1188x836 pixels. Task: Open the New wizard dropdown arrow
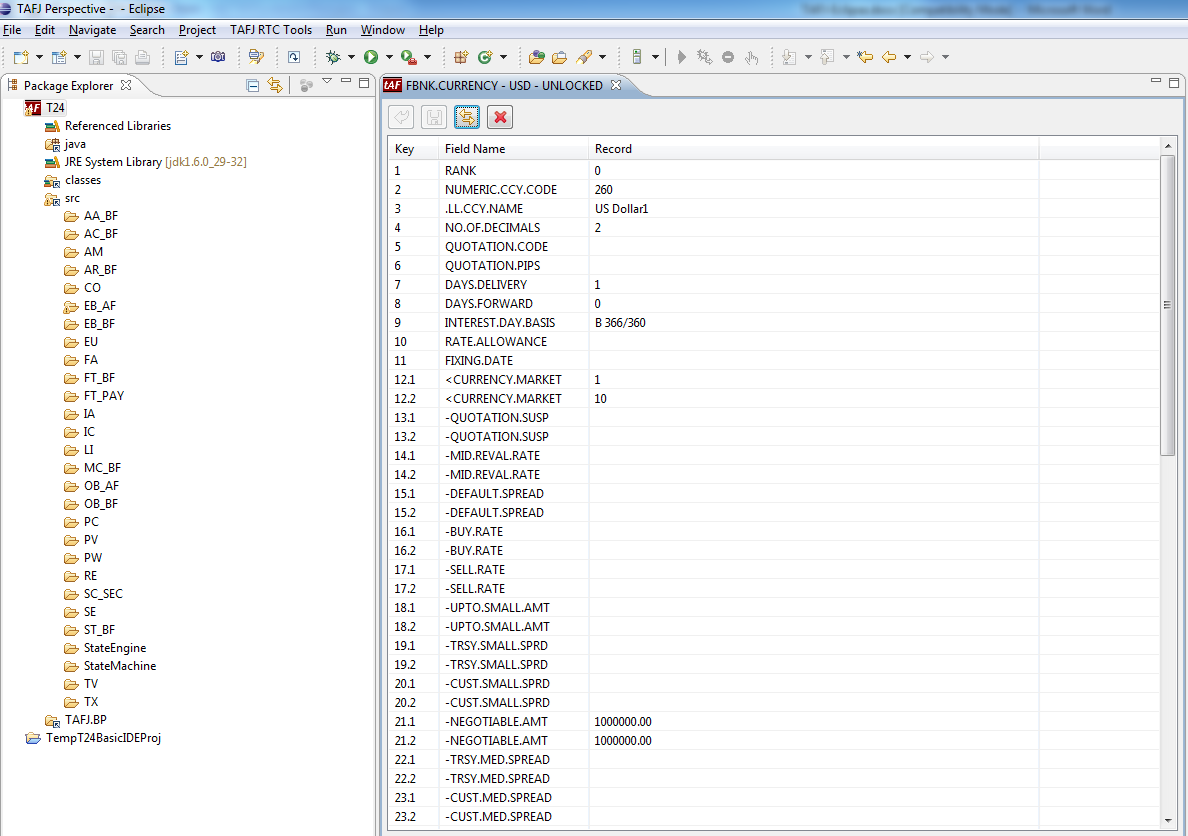pos(39,57)
